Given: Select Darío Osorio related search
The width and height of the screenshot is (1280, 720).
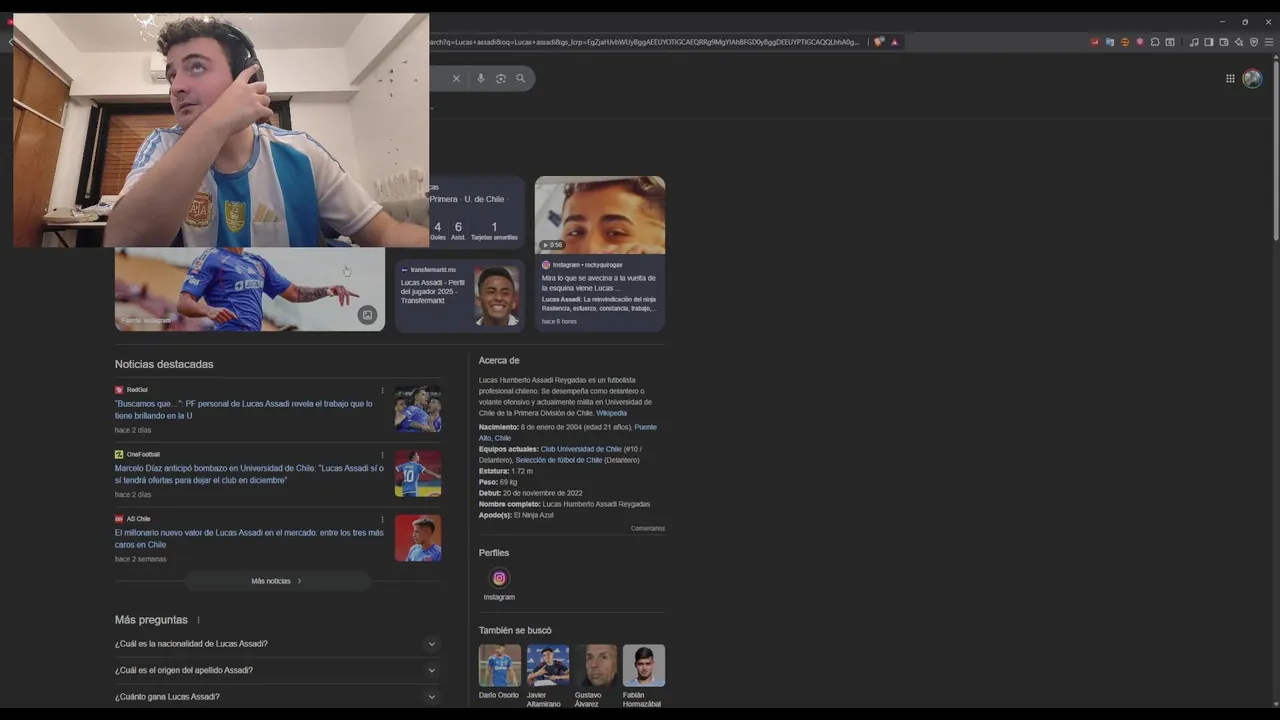Looking at the screenshot, I should pos(499,672).
